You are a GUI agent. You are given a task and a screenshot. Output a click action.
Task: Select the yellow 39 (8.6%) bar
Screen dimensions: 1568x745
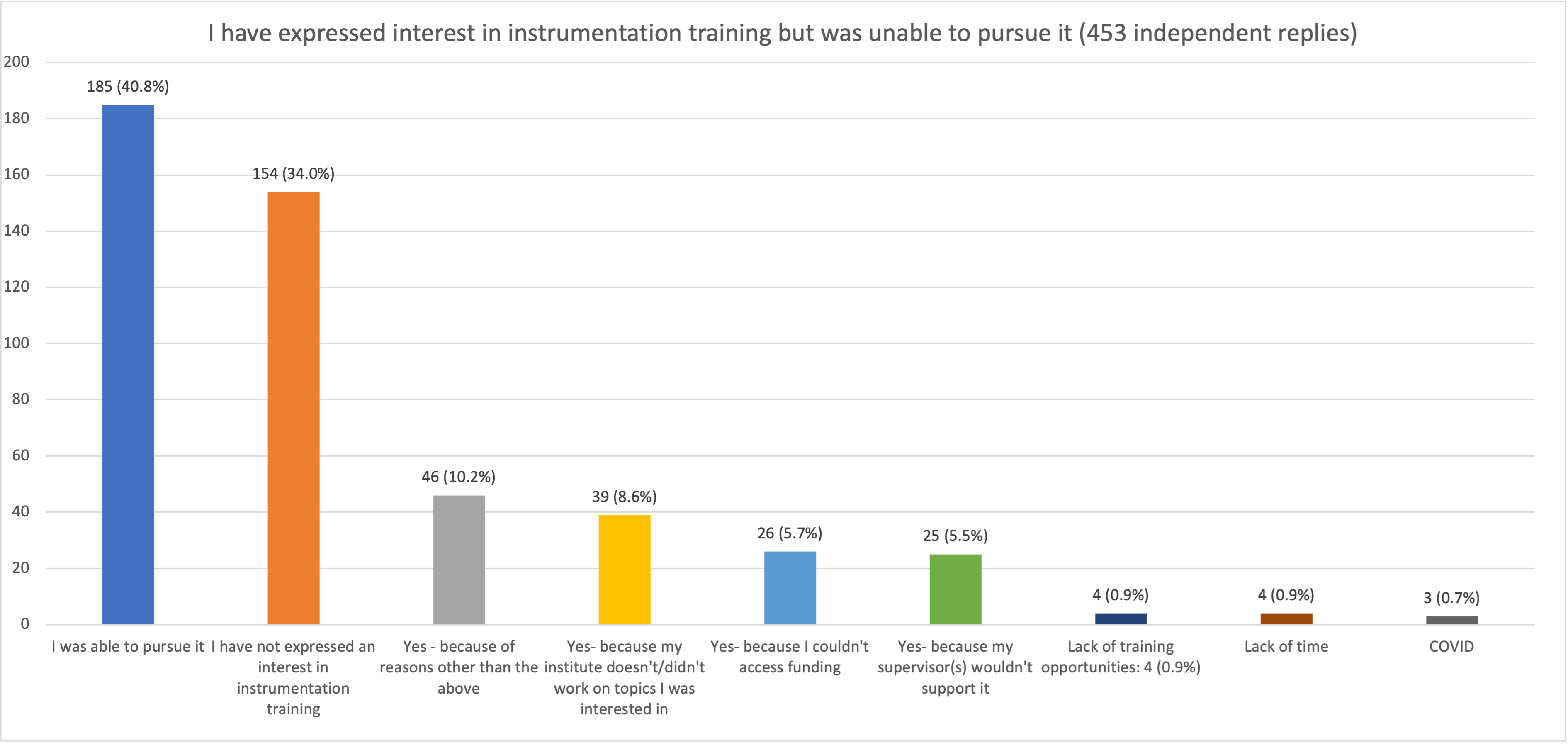pos(625,569)
